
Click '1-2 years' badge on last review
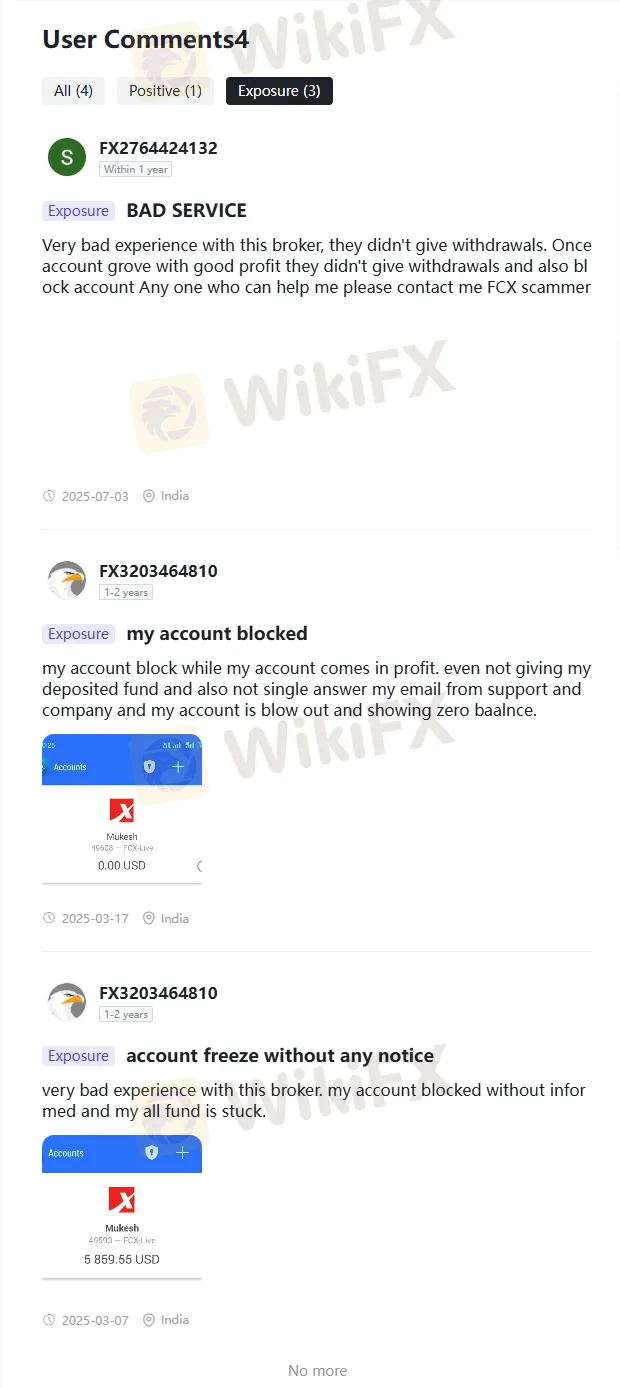tap(126, 1014)
